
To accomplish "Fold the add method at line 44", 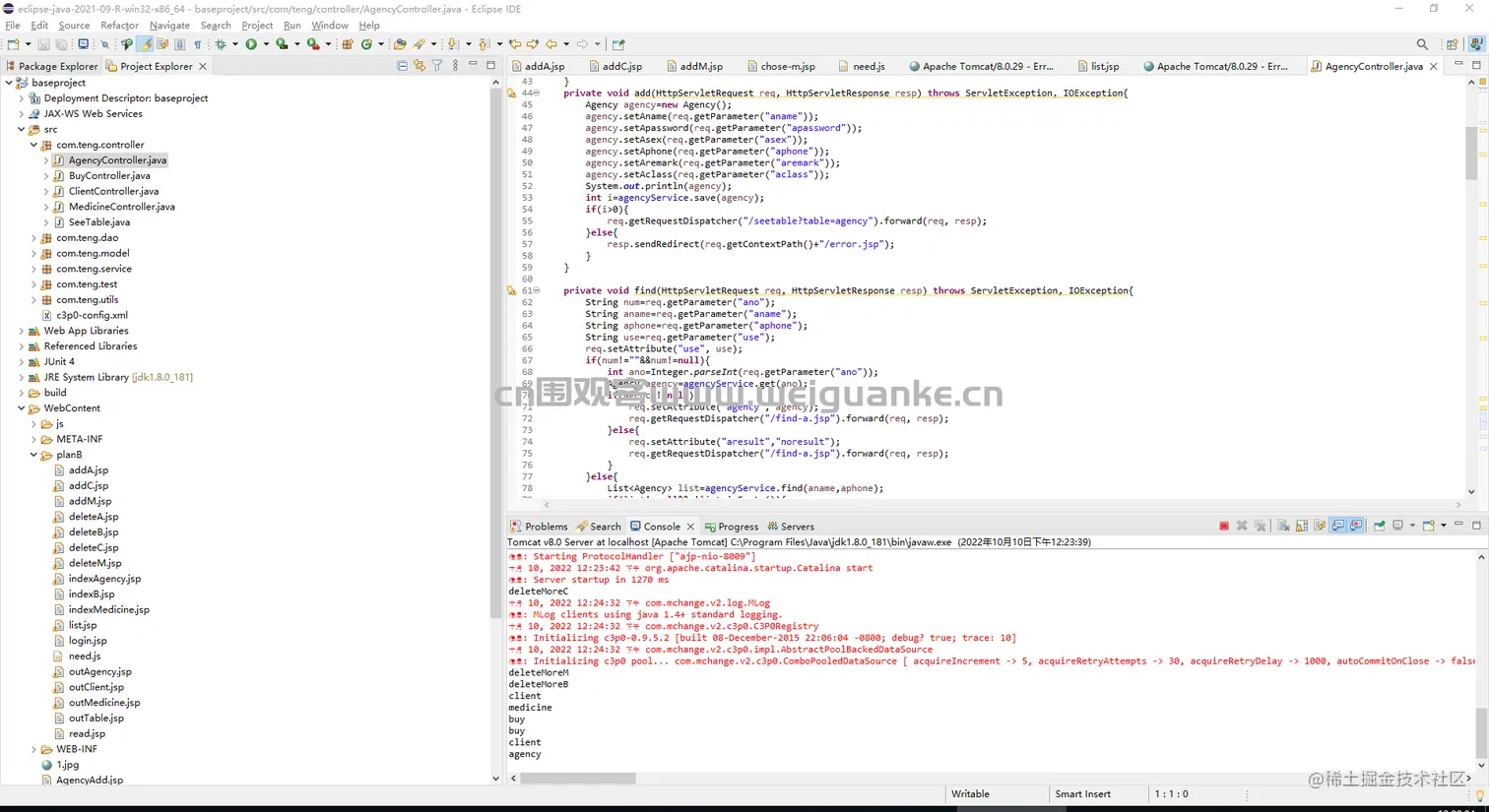I will tap(537, 94).
